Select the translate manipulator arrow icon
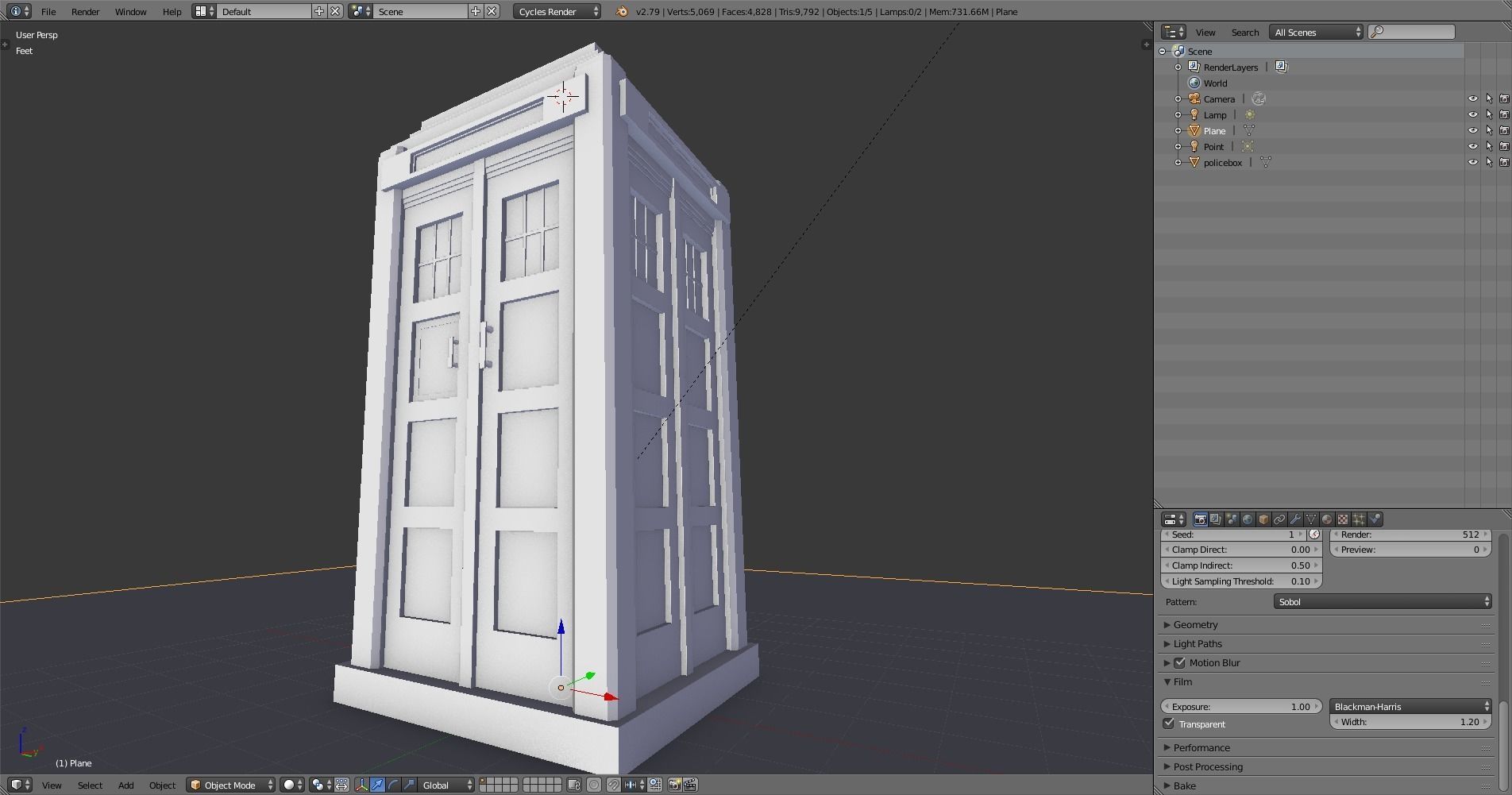The height and width of the screenshot is (795, 1512). (x=378, y=785)
